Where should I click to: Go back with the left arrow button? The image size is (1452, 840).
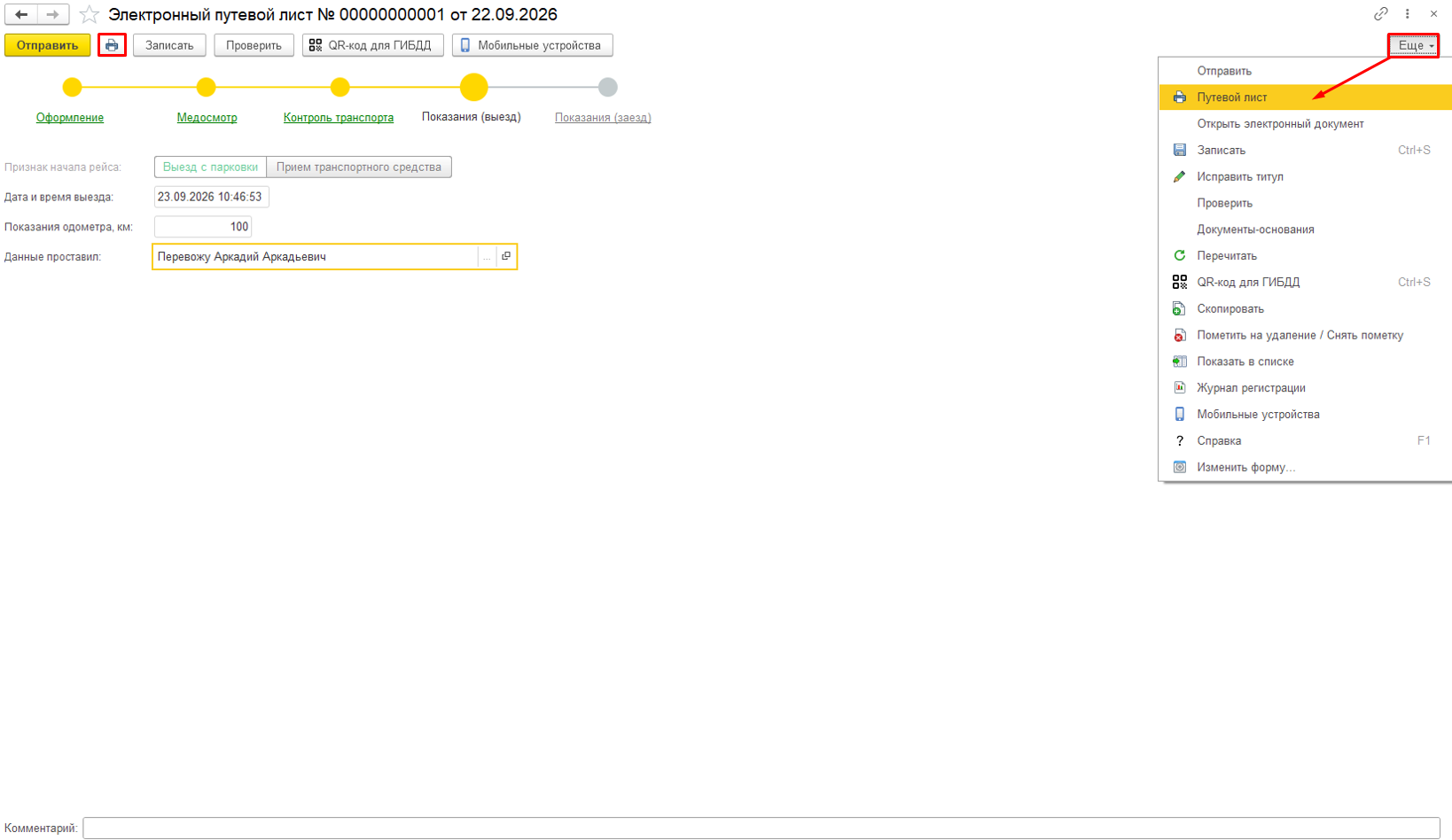click(x=21, y=14)
